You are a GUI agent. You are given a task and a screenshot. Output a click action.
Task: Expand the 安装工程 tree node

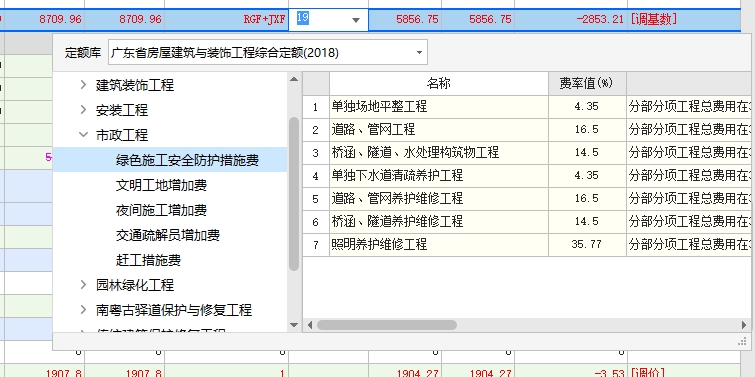[x=84, y=110]
